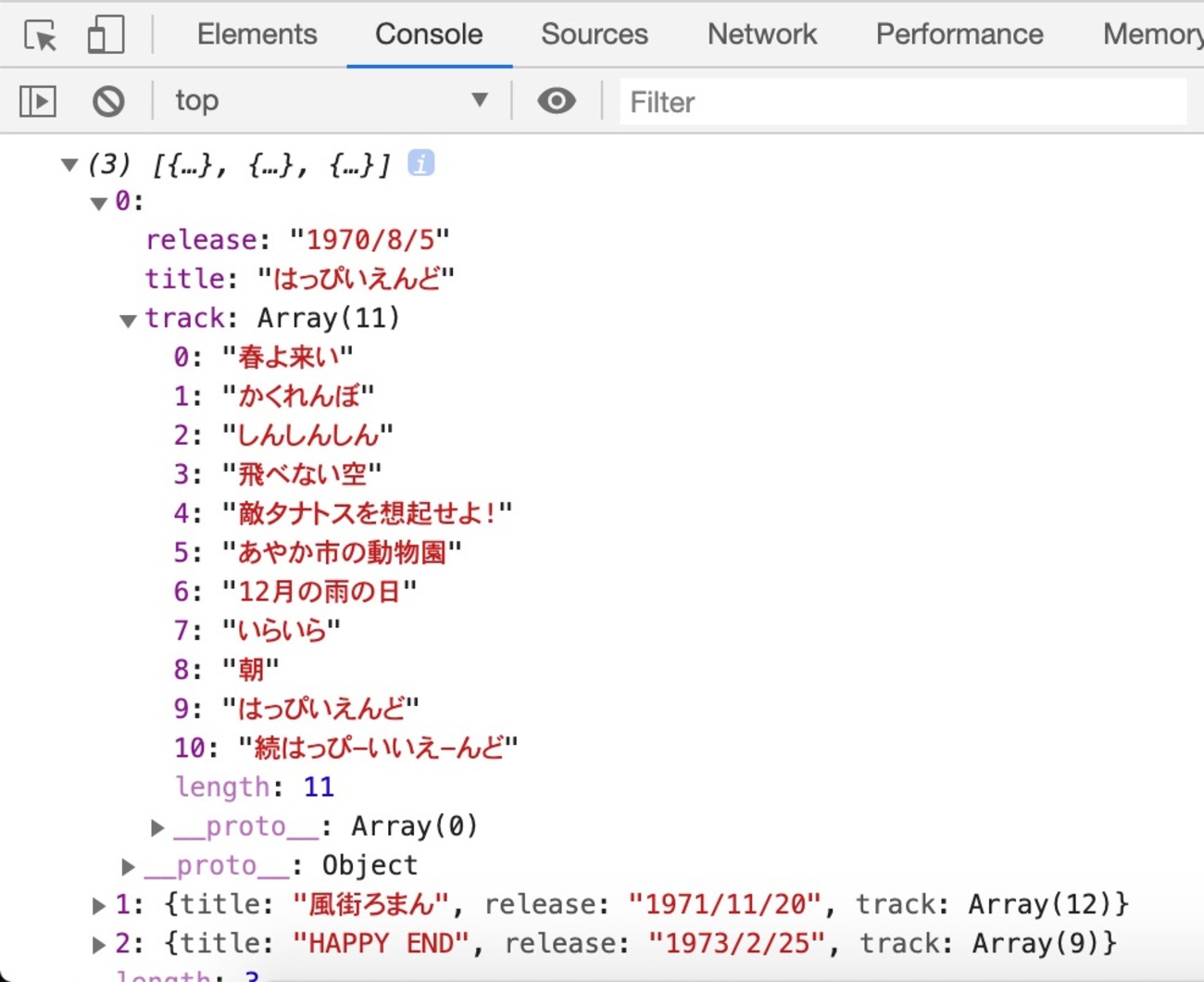Expand __proto__: Array(0) entry

157,826
